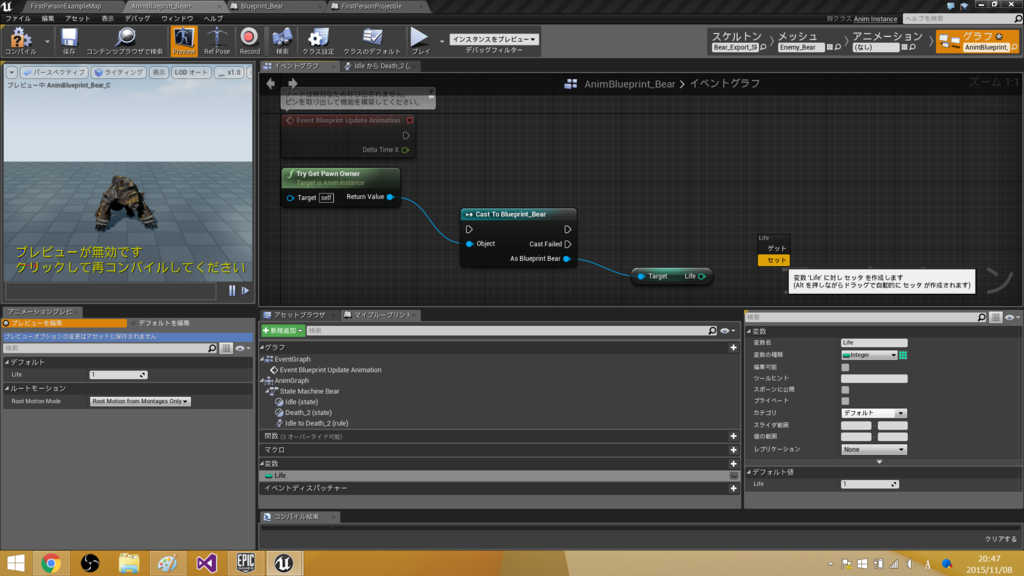Open eye view options in My Blueprint
The height and width of the screenshot is (576, 1024).
click(728, 331)
